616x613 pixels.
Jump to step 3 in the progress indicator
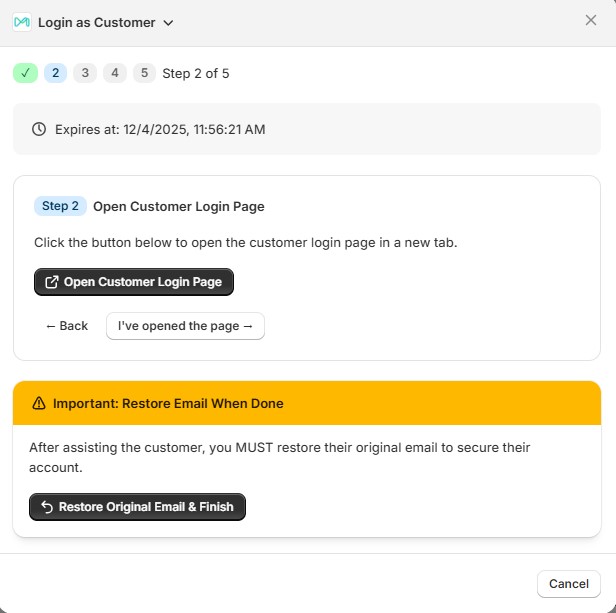pyautogui.click(x=85, y=73)
